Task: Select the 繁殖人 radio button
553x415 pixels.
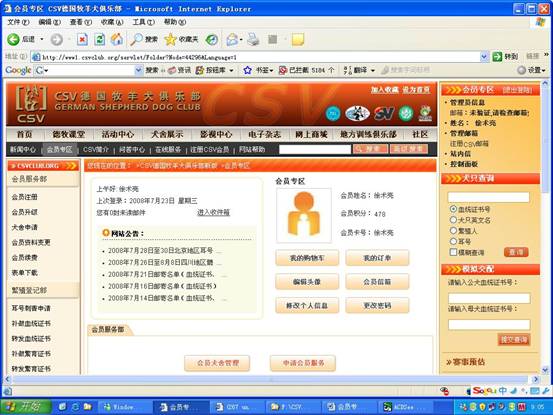Action: pos(454,231)
